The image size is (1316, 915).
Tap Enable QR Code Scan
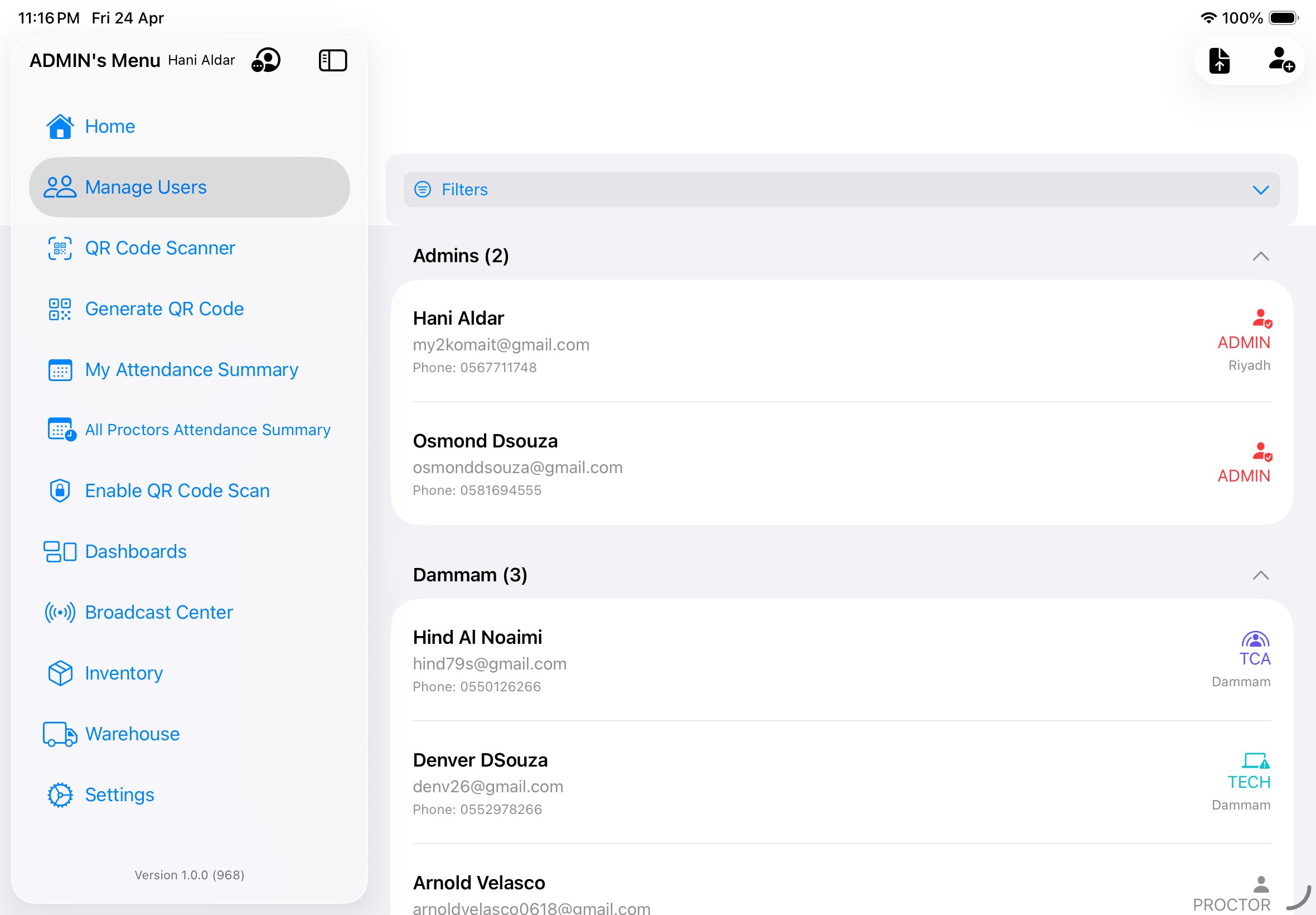tap(177, 490)
